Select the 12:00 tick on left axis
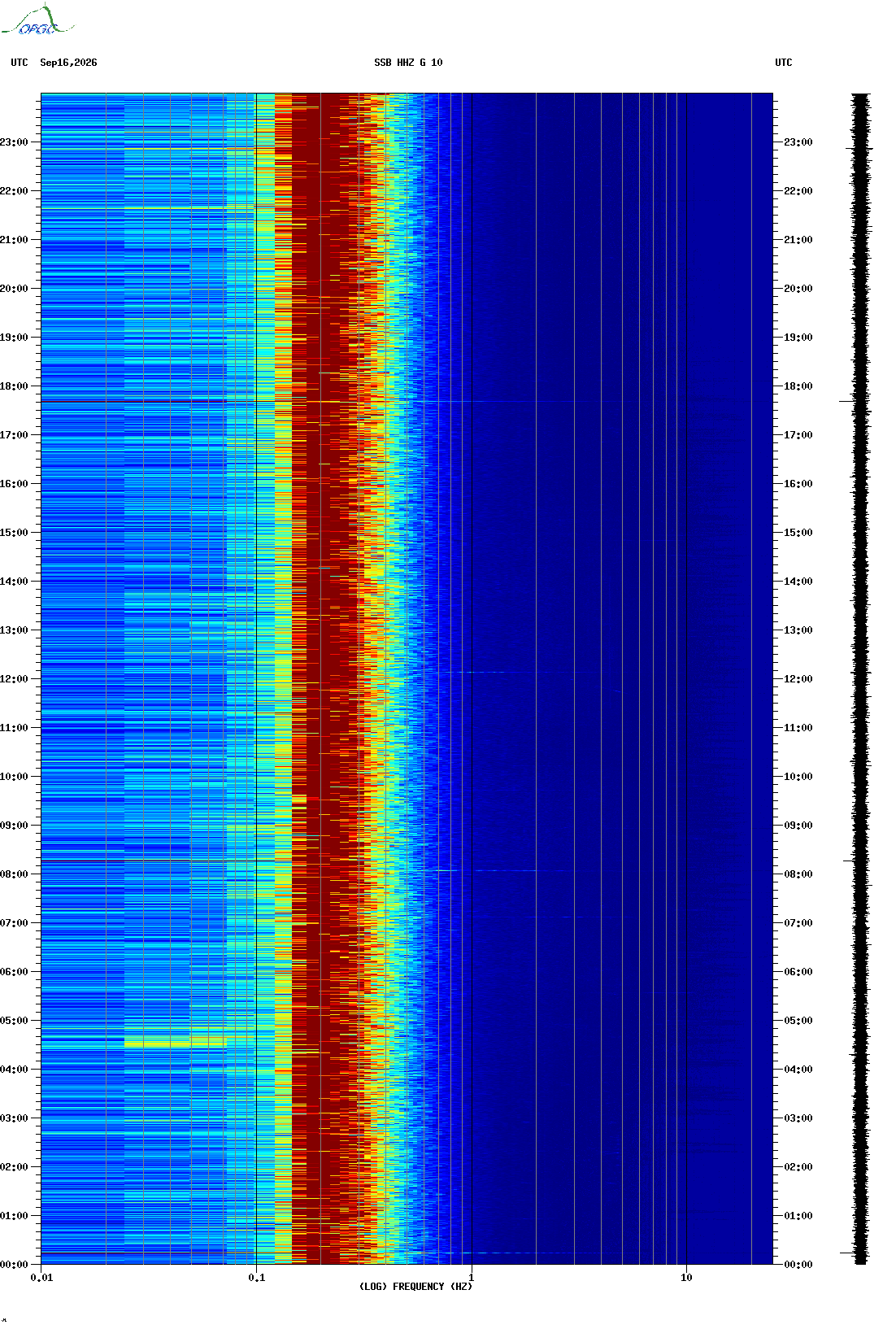The height and width of the screenshot is (1329, 896). (x=14, y=679)
